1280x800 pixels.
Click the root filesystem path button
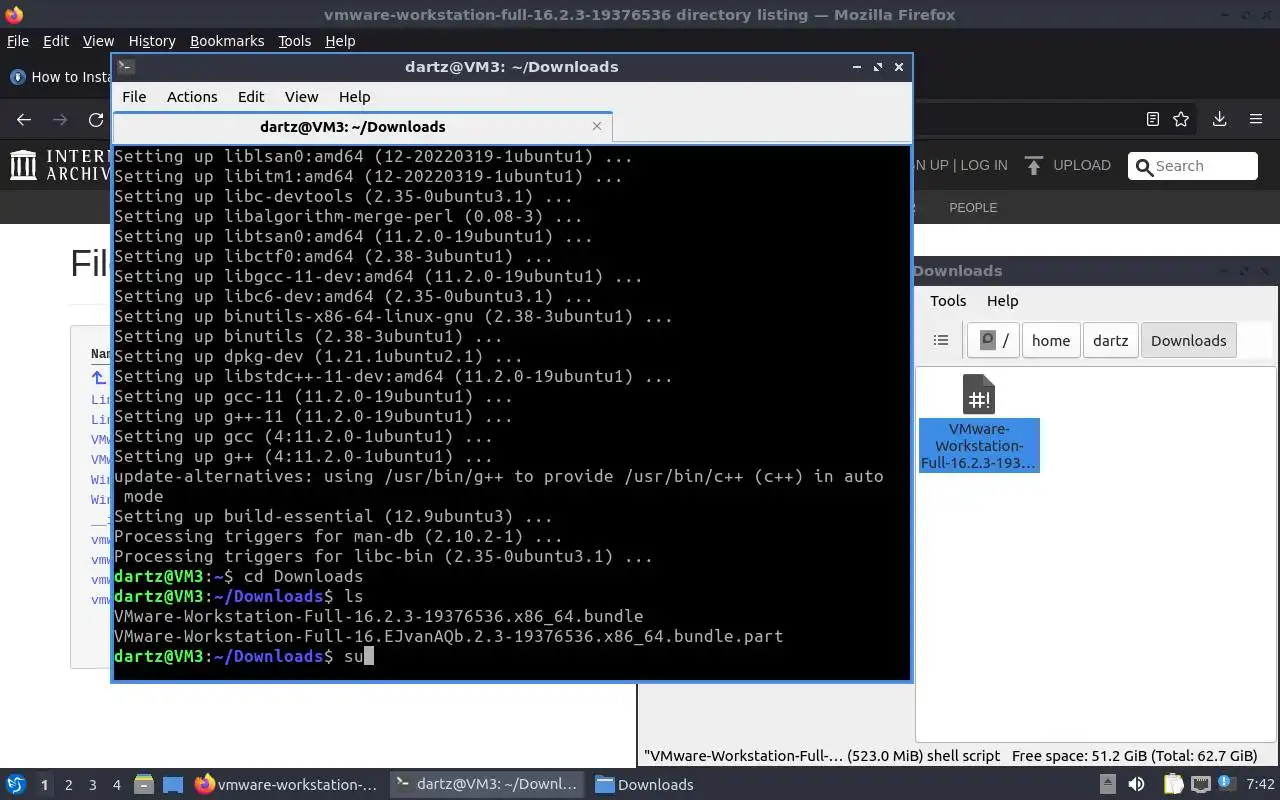pyautogui.click(x=994, y=340)
